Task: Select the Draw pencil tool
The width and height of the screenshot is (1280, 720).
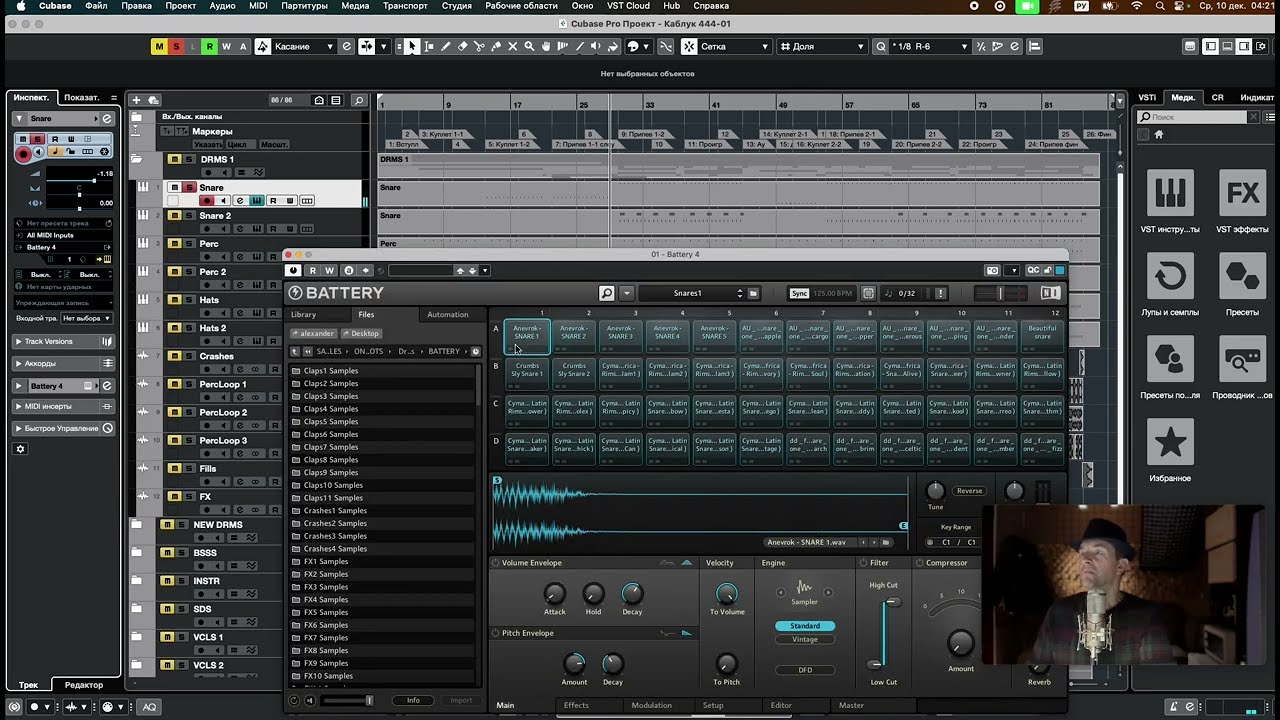Action: click(445, 46)
